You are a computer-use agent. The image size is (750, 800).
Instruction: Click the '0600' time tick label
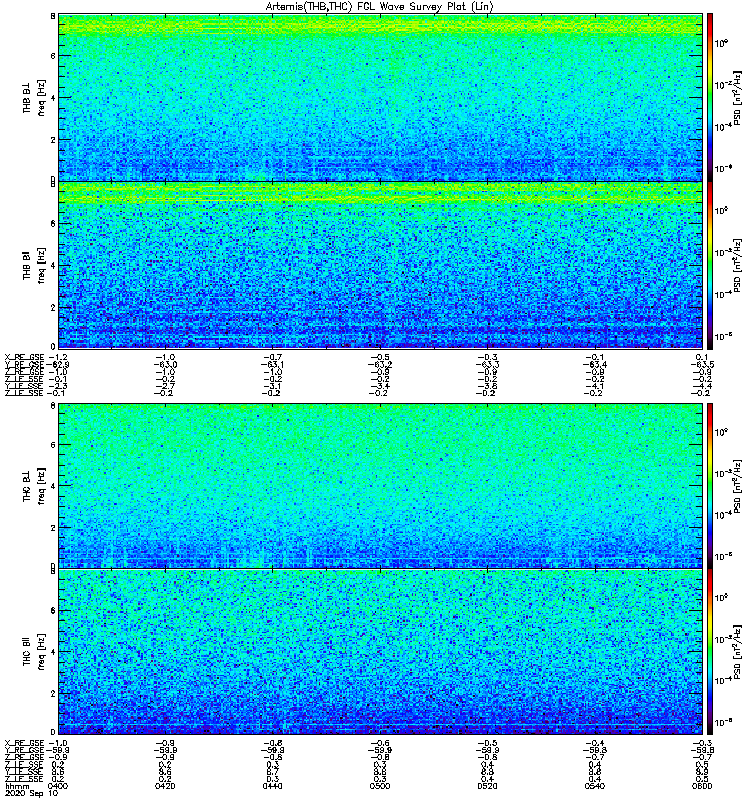[x=702, y=786]
